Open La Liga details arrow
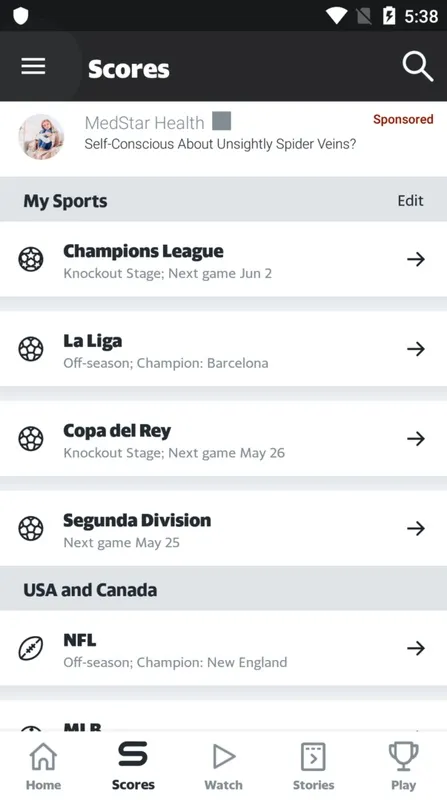The height and width of the screenshot is (800, 447). (416, 349)
